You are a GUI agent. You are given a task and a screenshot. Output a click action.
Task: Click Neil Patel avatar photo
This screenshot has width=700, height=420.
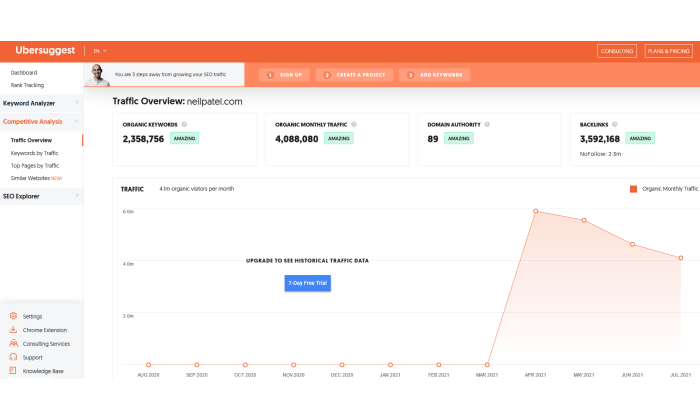(97, 75)
